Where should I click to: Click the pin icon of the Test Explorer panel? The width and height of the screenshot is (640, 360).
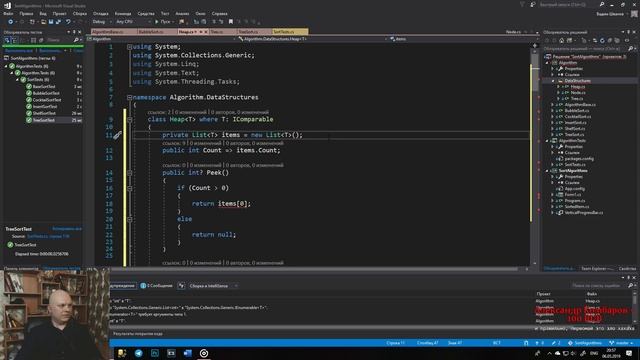(74, 32)
